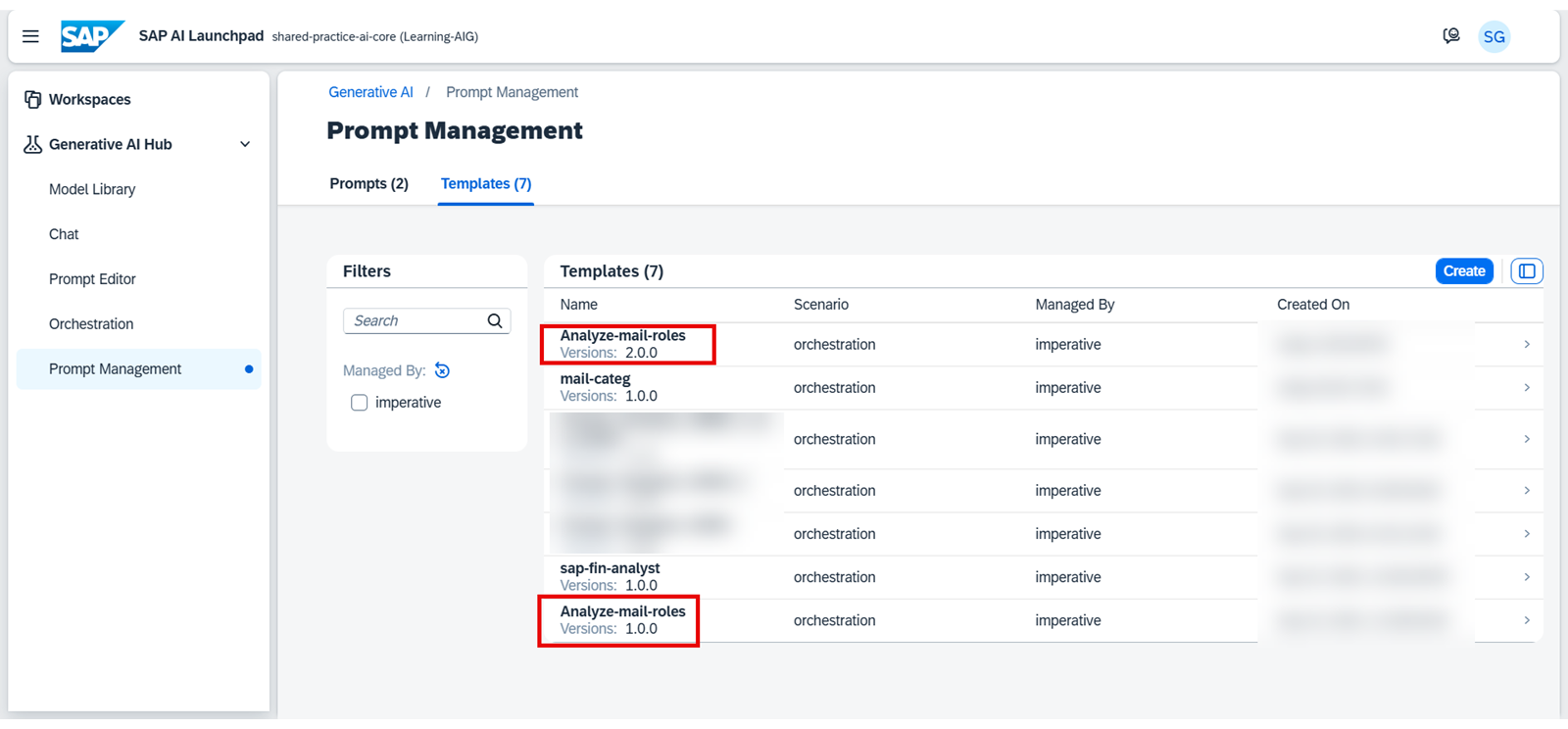This screenshot has width=1568, height=729.
Task: Click the Generative AI Hub flask icon
Action: tap(33, 144)
